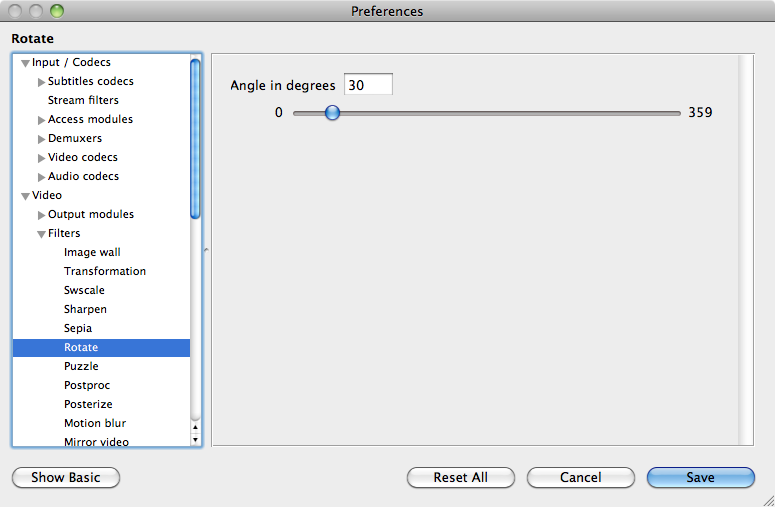Screen dimensions: 775x507
Task: Expand the Access modules node
Action: pyautogui.click(x=41, y=120)
